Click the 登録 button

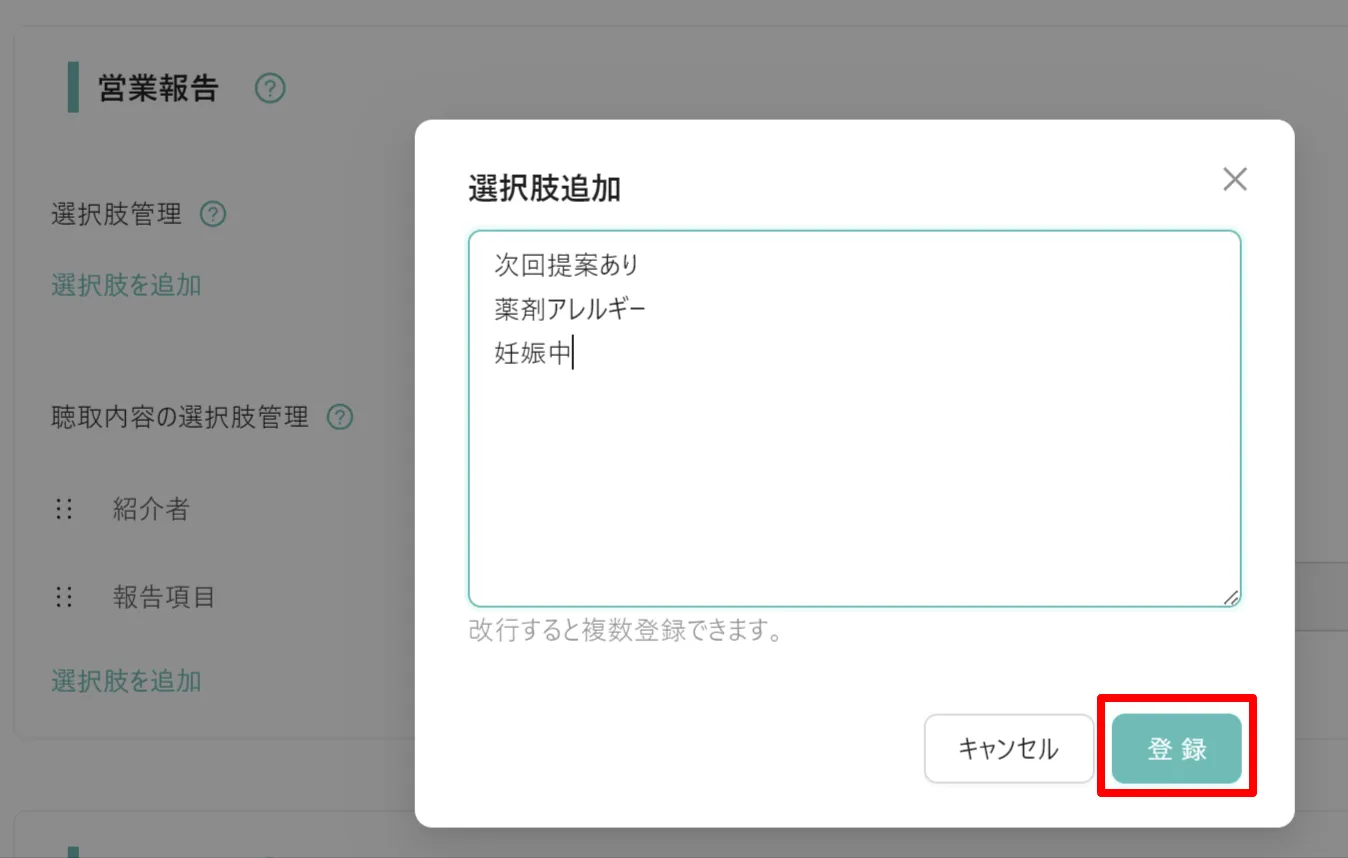coord(1177,748)
